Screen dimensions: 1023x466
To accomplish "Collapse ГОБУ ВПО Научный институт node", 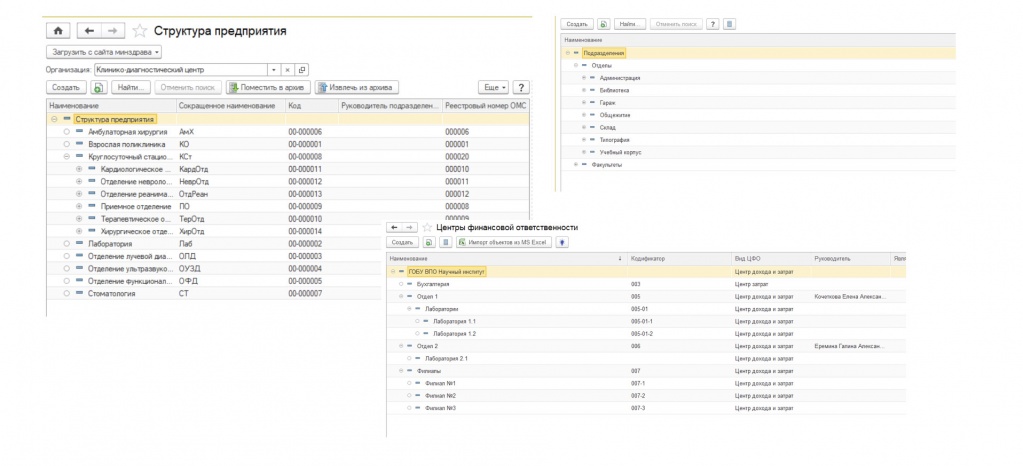I will click(392, 272).
